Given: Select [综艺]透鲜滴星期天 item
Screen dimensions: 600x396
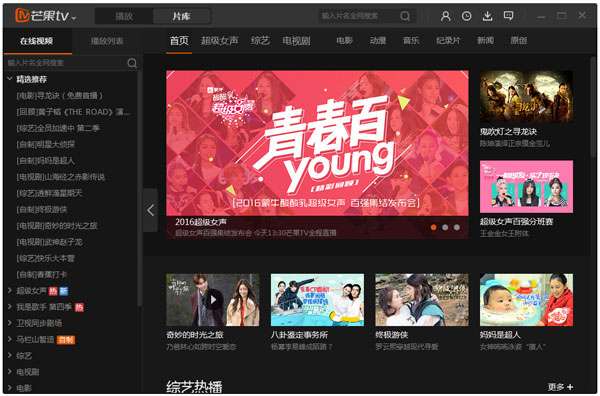Looking at the screenshot, I should [x=49, y=193].
